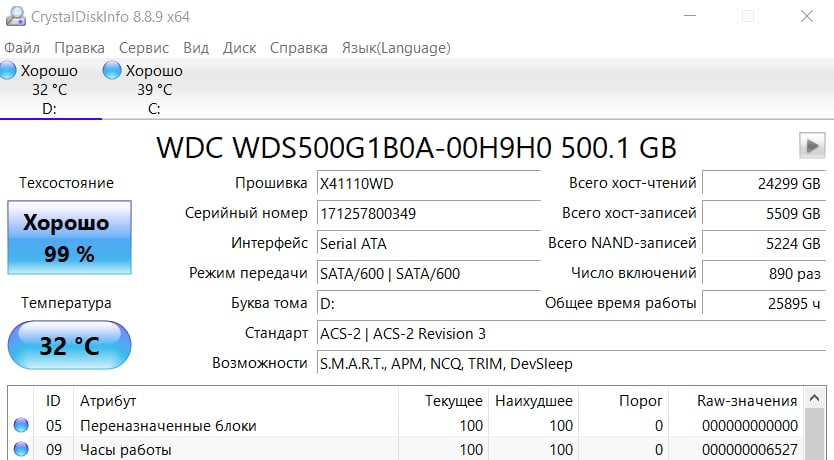Click the Техсостояние label
This screenshot has height=460, width=834.
[66, 183]
